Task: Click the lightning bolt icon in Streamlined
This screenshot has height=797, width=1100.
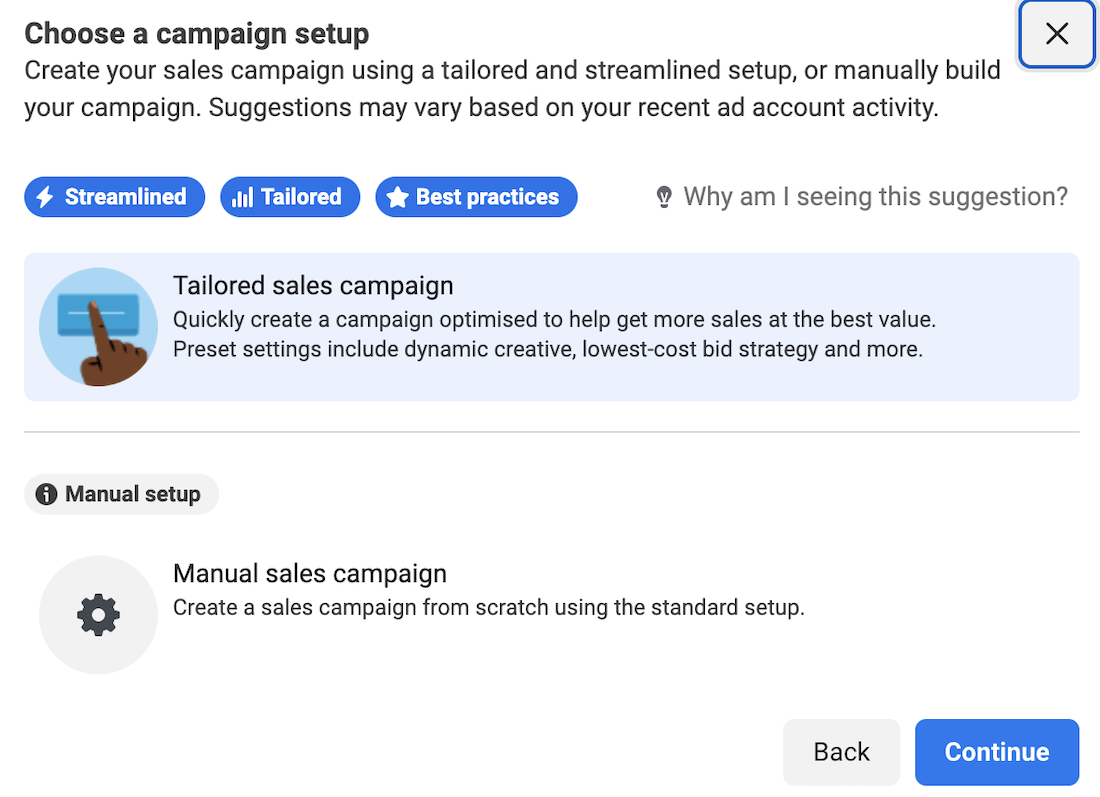Action: (x=45, y=197)
